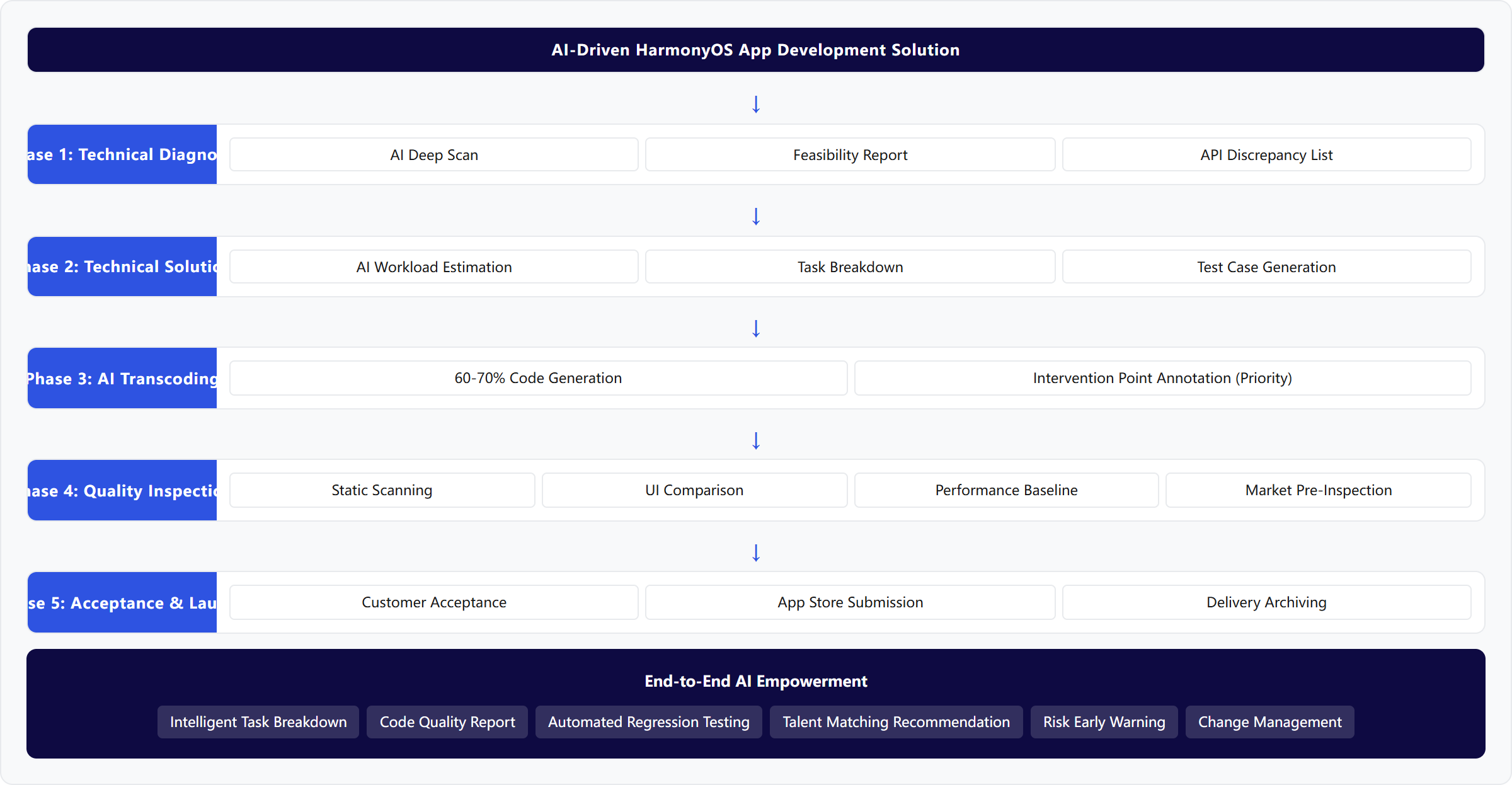Click the Task Breakdown box in Phase 2
This screenshot has height=785, width=1512.
tap(850, 266)
